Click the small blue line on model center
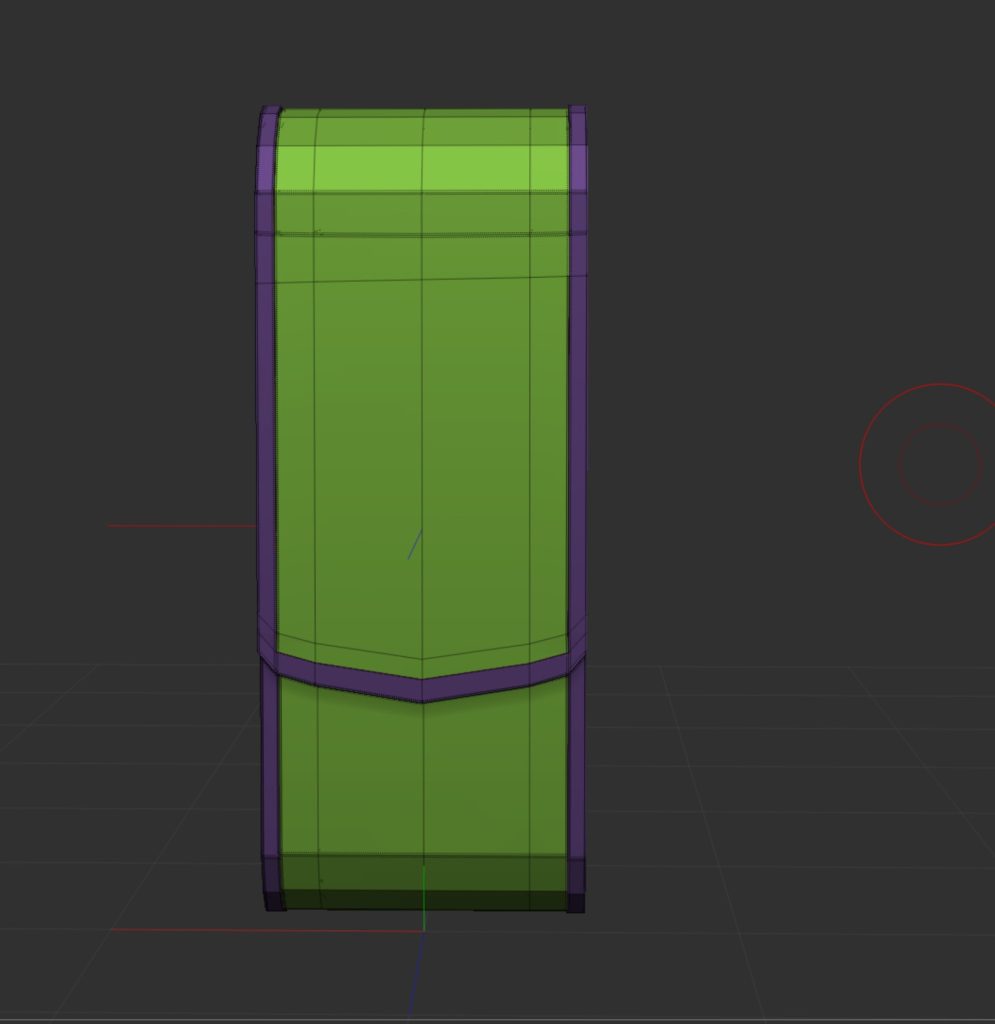This screenshot has width=995, height=1024. point(414,545)
